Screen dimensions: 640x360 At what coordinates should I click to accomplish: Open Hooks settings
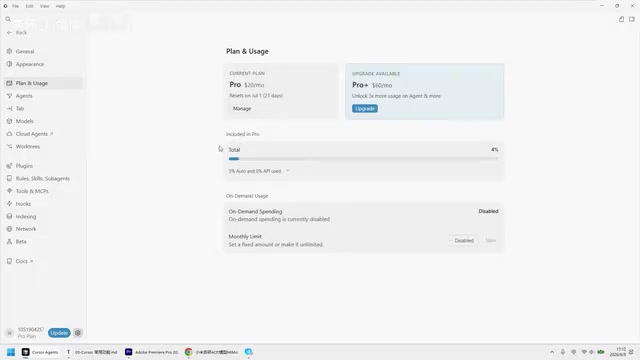pyautogui.click(x=23, y=204)
